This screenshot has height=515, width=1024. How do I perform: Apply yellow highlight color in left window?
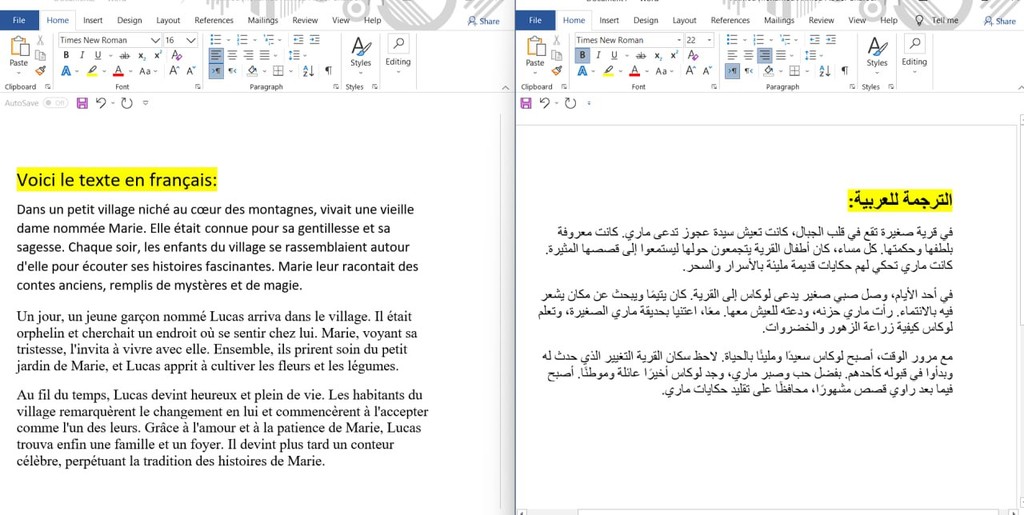tap(92, 71)
